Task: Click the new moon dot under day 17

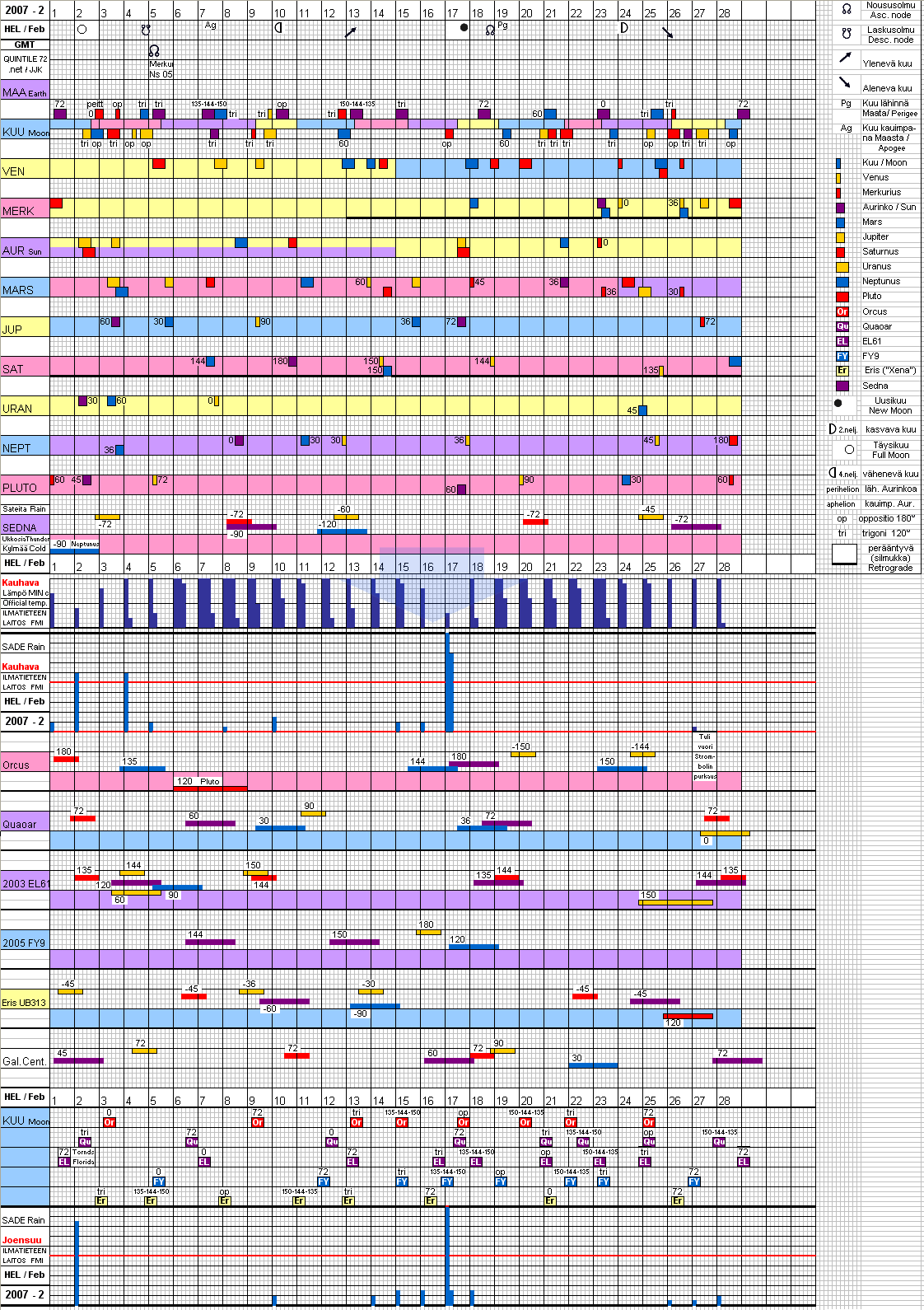Action: tap(464, 28)
